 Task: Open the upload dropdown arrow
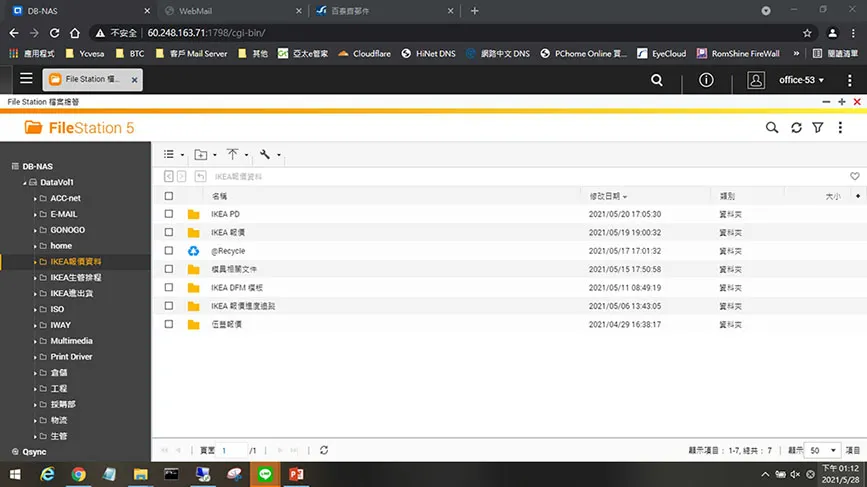coord(246,155)
